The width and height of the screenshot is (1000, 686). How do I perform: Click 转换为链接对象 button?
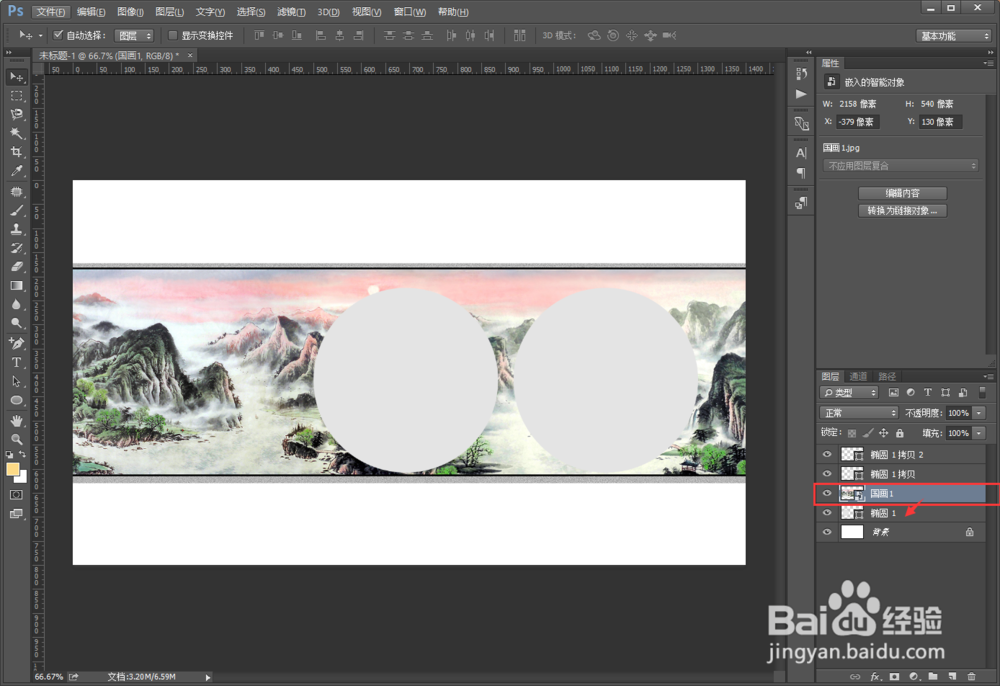pyautogui.click(x=902, y=211)
